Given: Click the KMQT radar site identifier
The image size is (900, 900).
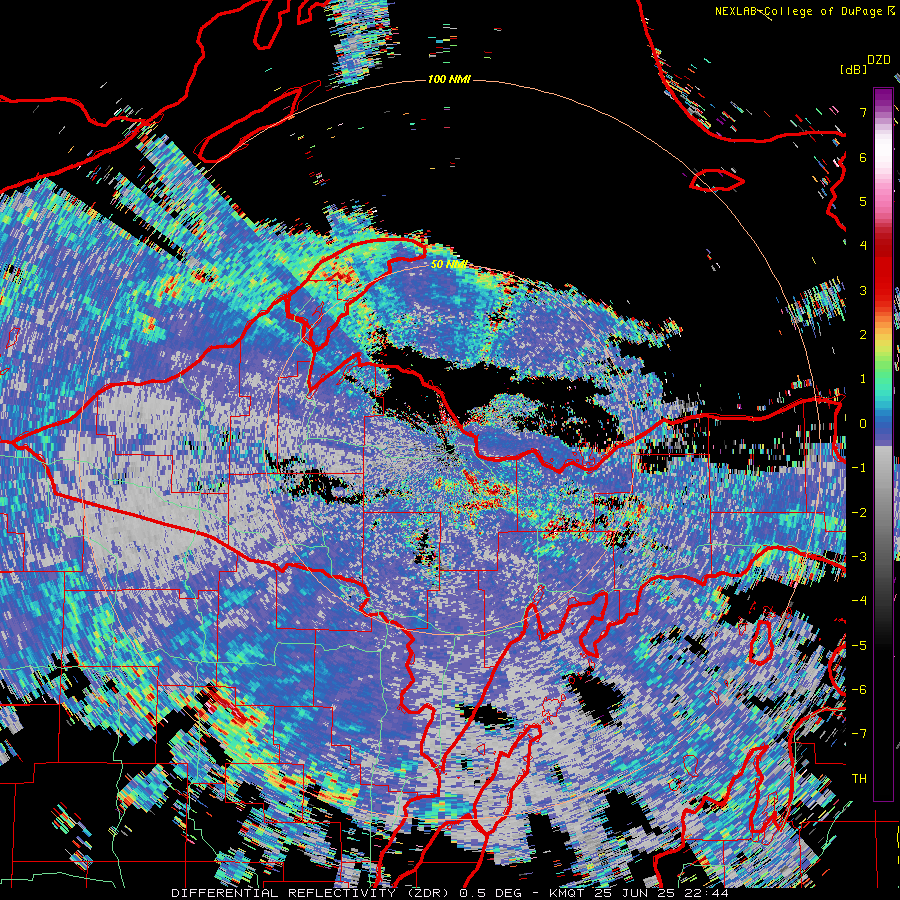Looking at the screenshot, I should pos(566,893).
